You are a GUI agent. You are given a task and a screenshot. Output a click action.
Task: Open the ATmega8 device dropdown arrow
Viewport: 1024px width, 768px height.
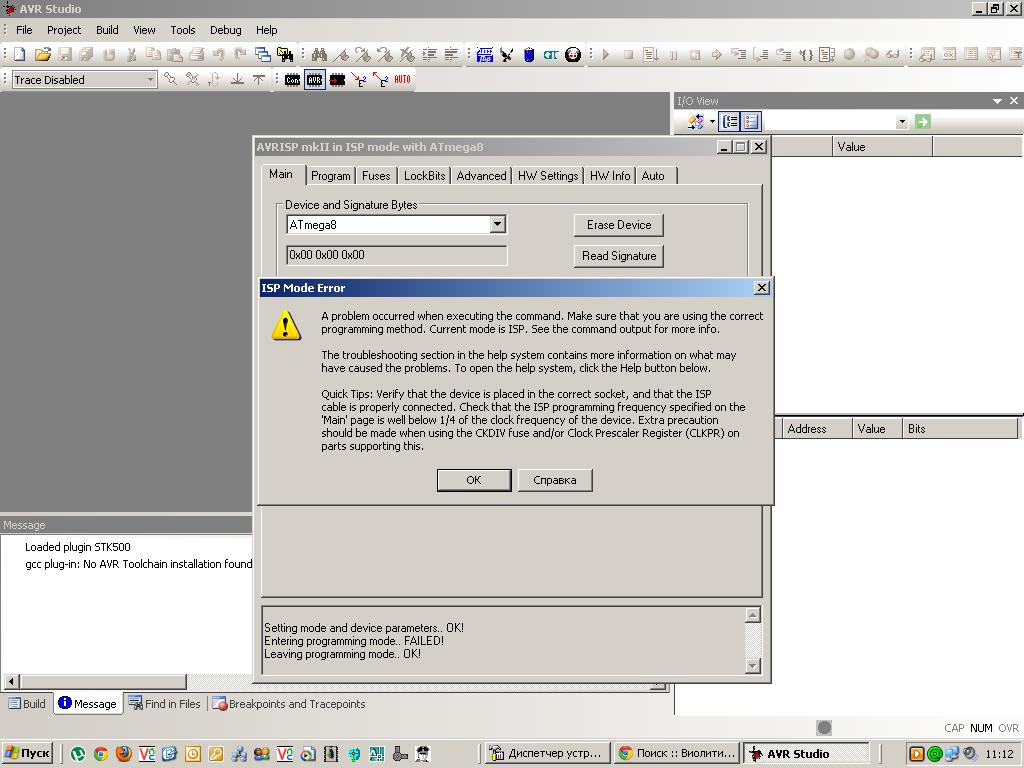498,225
